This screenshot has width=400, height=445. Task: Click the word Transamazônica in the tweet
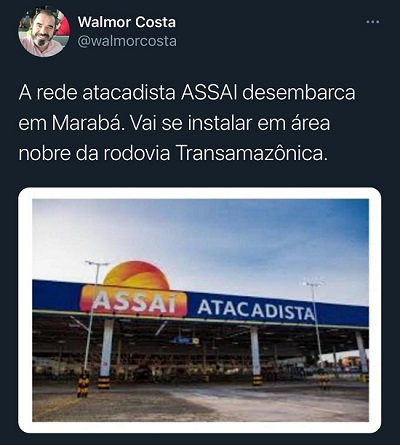pyautogui.click(x=249, y=154)
